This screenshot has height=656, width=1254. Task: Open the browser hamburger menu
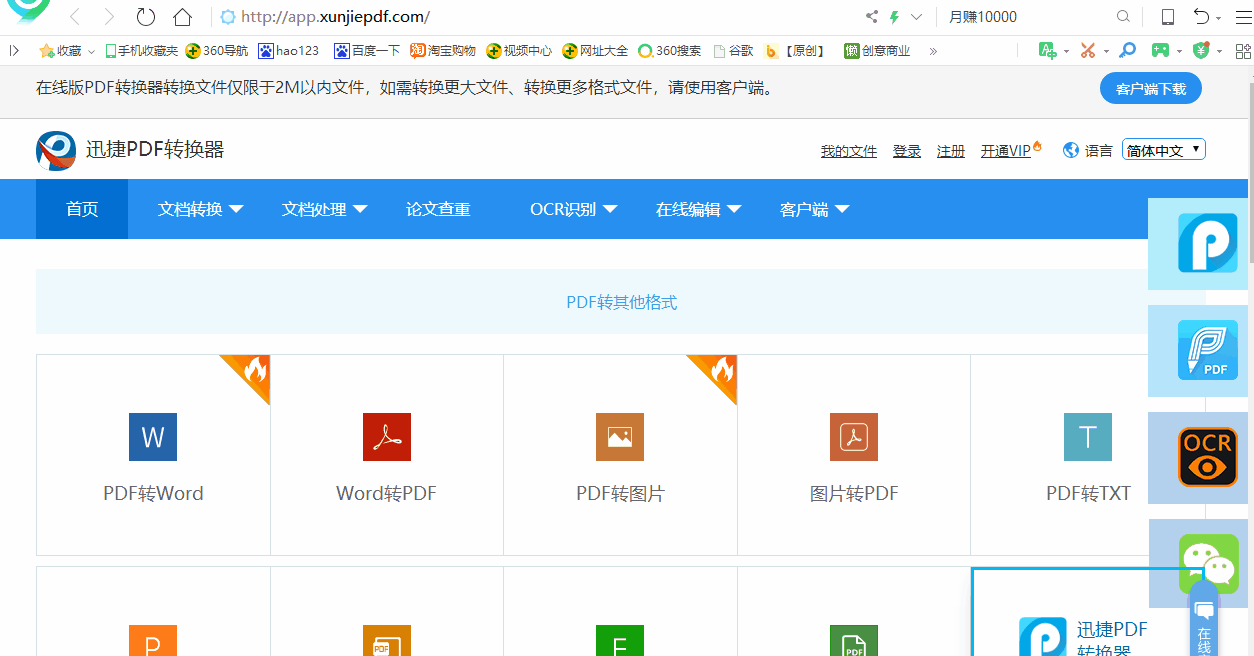1243,17
